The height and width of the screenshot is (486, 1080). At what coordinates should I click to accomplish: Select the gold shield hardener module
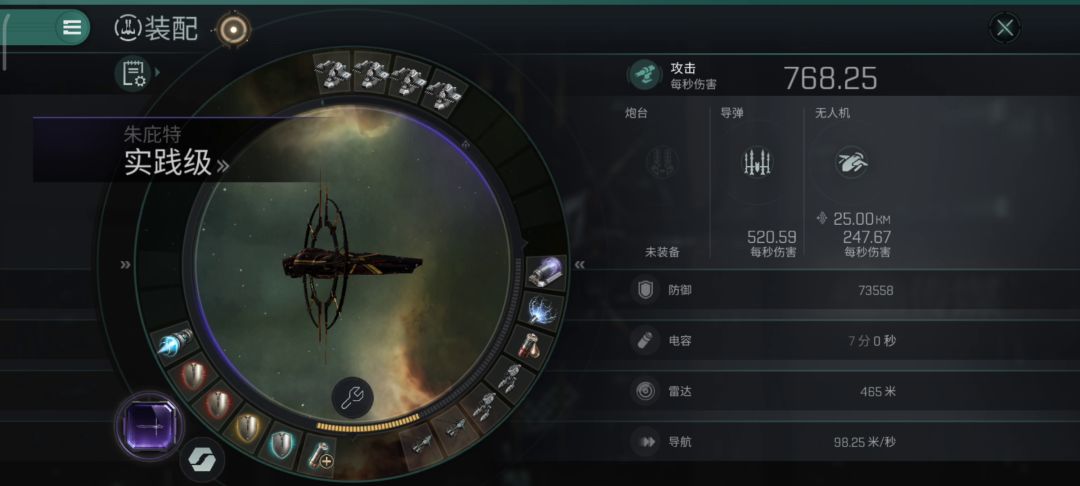(247, 427)
